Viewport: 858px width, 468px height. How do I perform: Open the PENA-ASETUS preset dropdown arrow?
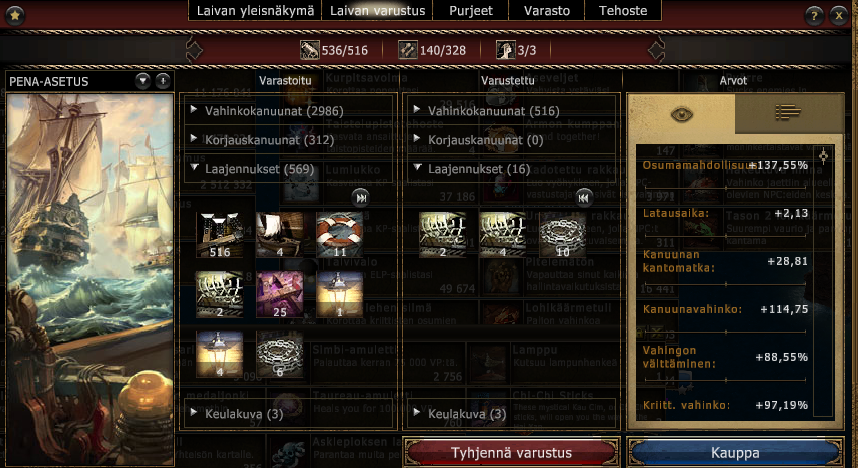pos(143,81)
